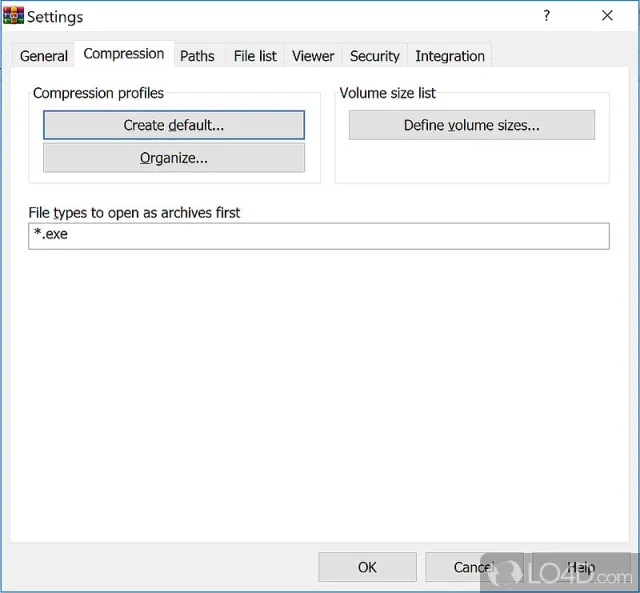Switch to the Viewer tab
The height and width of the screenshot is (593, 640).
click(x=313, y=56)
